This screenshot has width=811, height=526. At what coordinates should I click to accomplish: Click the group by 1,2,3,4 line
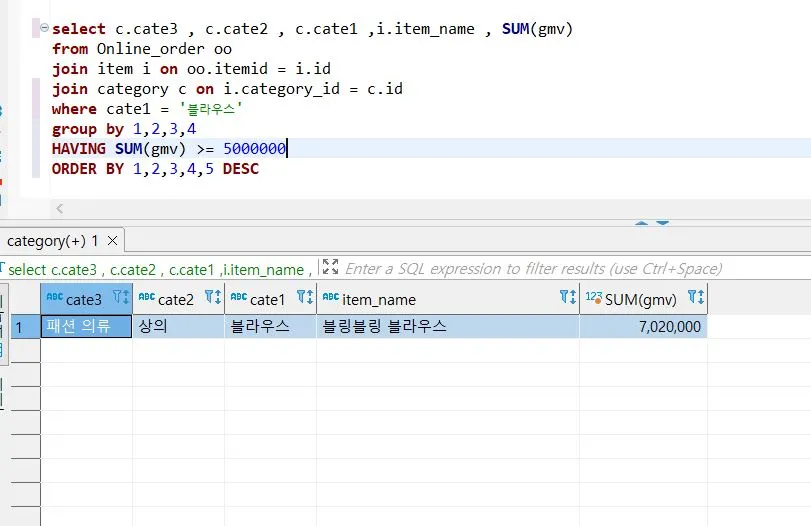(124, 129)
